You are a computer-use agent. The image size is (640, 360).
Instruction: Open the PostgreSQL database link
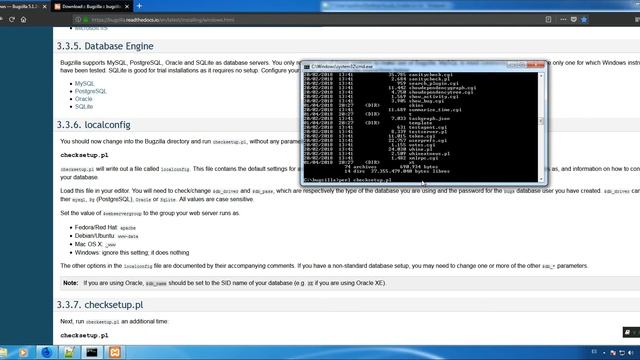click(x=91, y=91)
